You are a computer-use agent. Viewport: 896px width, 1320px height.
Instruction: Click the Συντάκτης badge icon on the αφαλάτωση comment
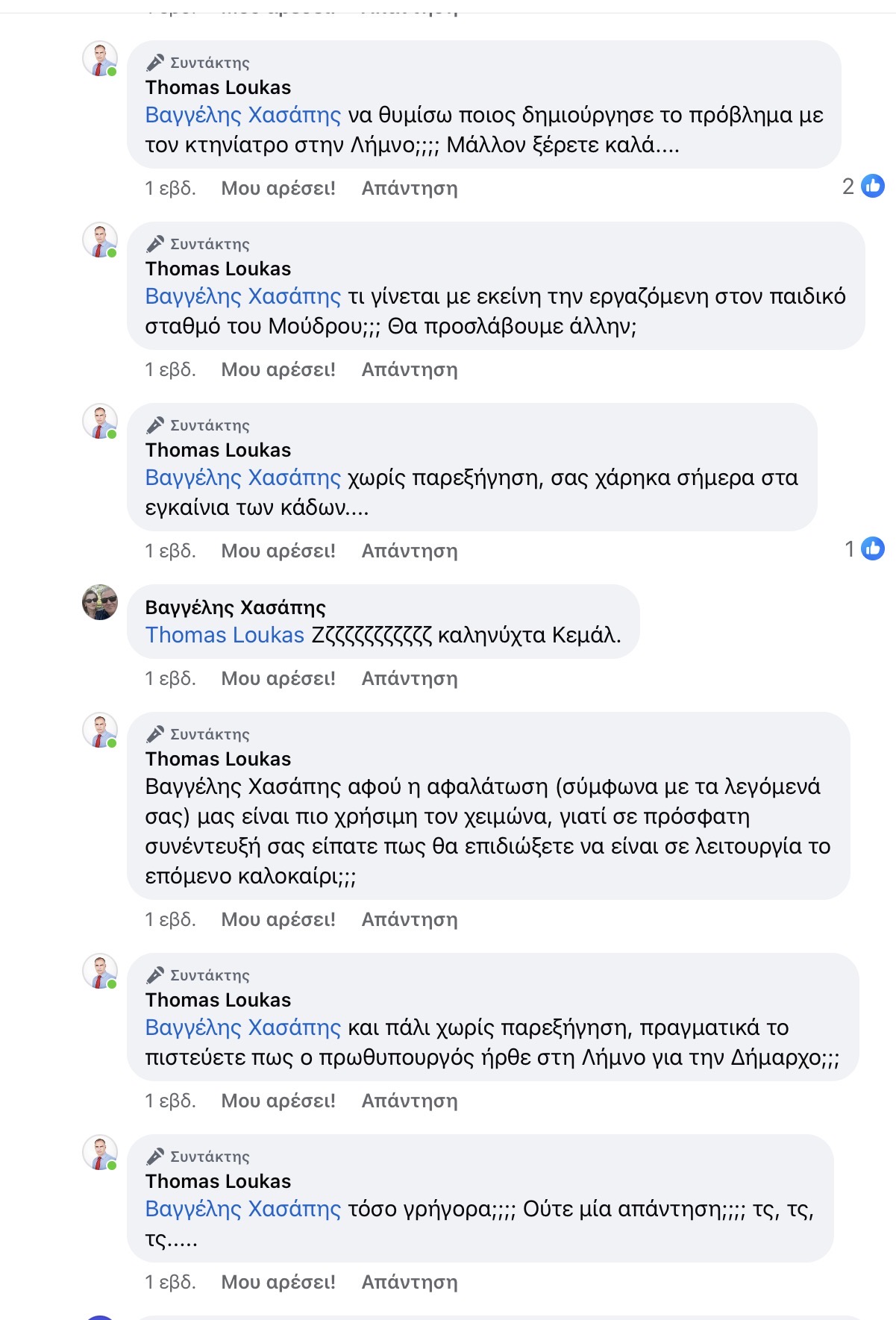(155, 734)
